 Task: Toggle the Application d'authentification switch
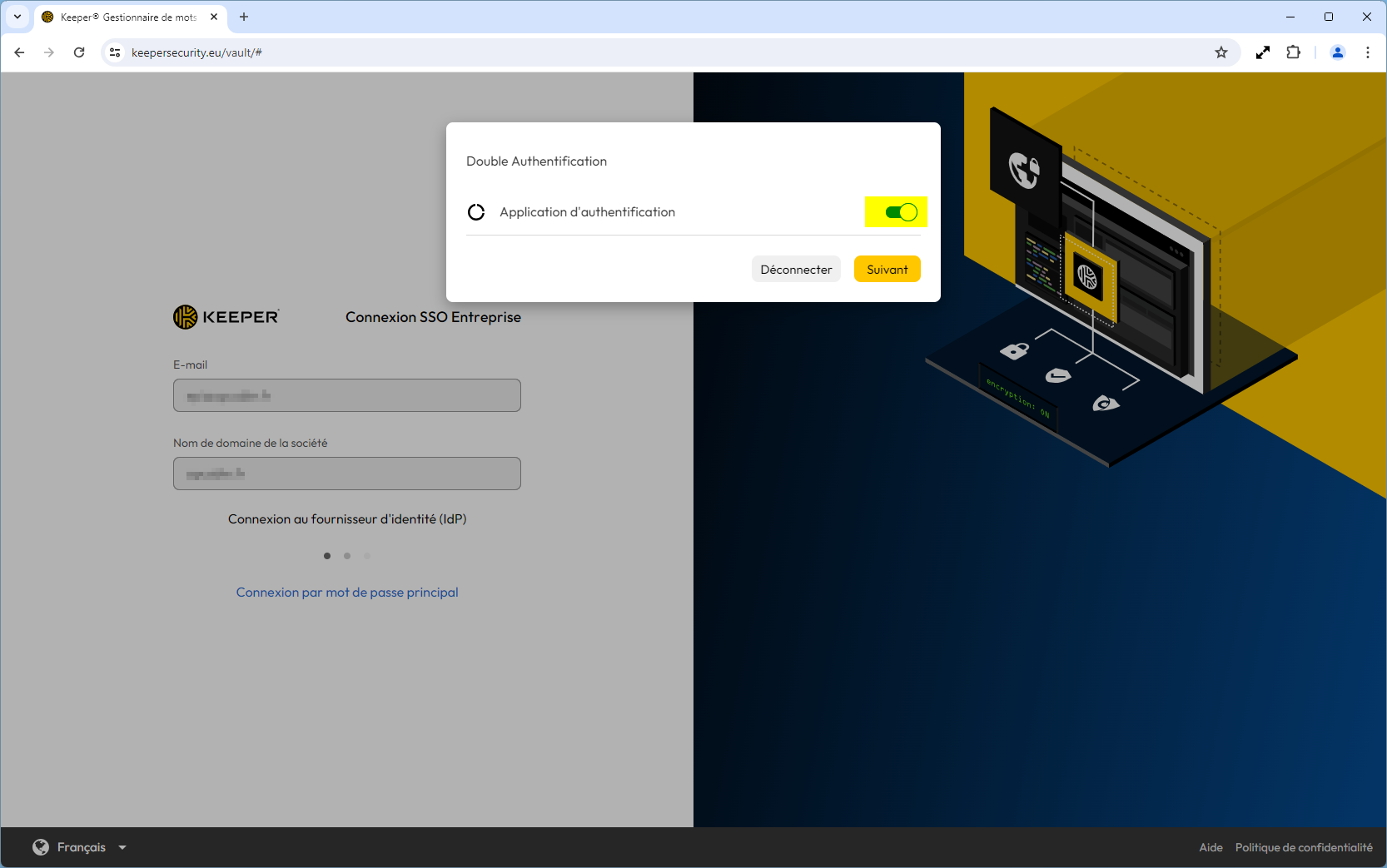901,212
